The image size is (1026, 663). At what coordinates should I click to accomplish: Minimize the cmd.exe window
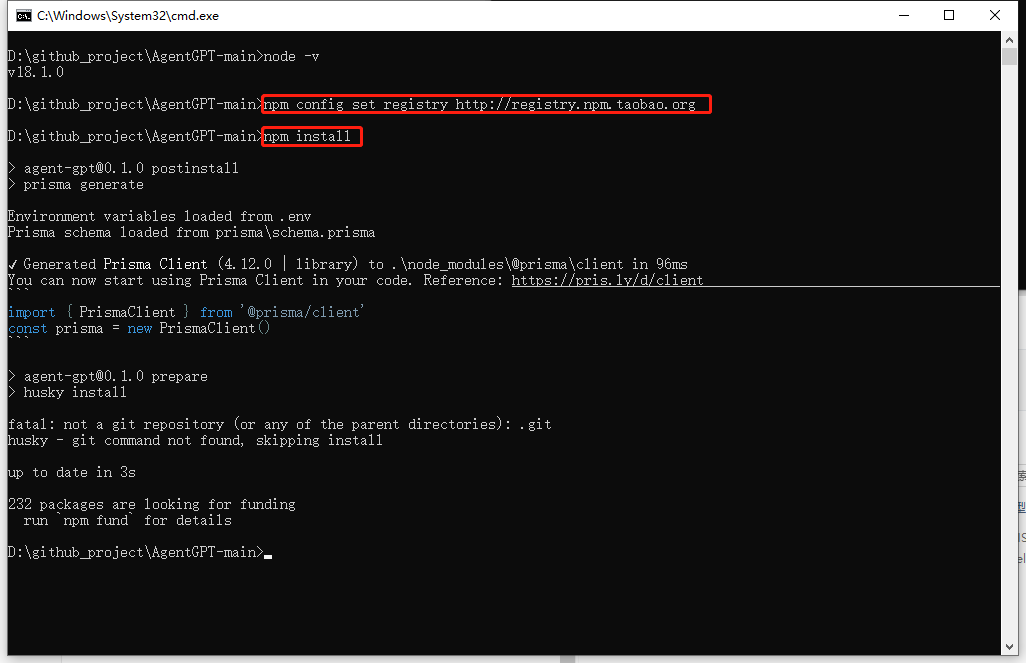[x=904, y=16]
